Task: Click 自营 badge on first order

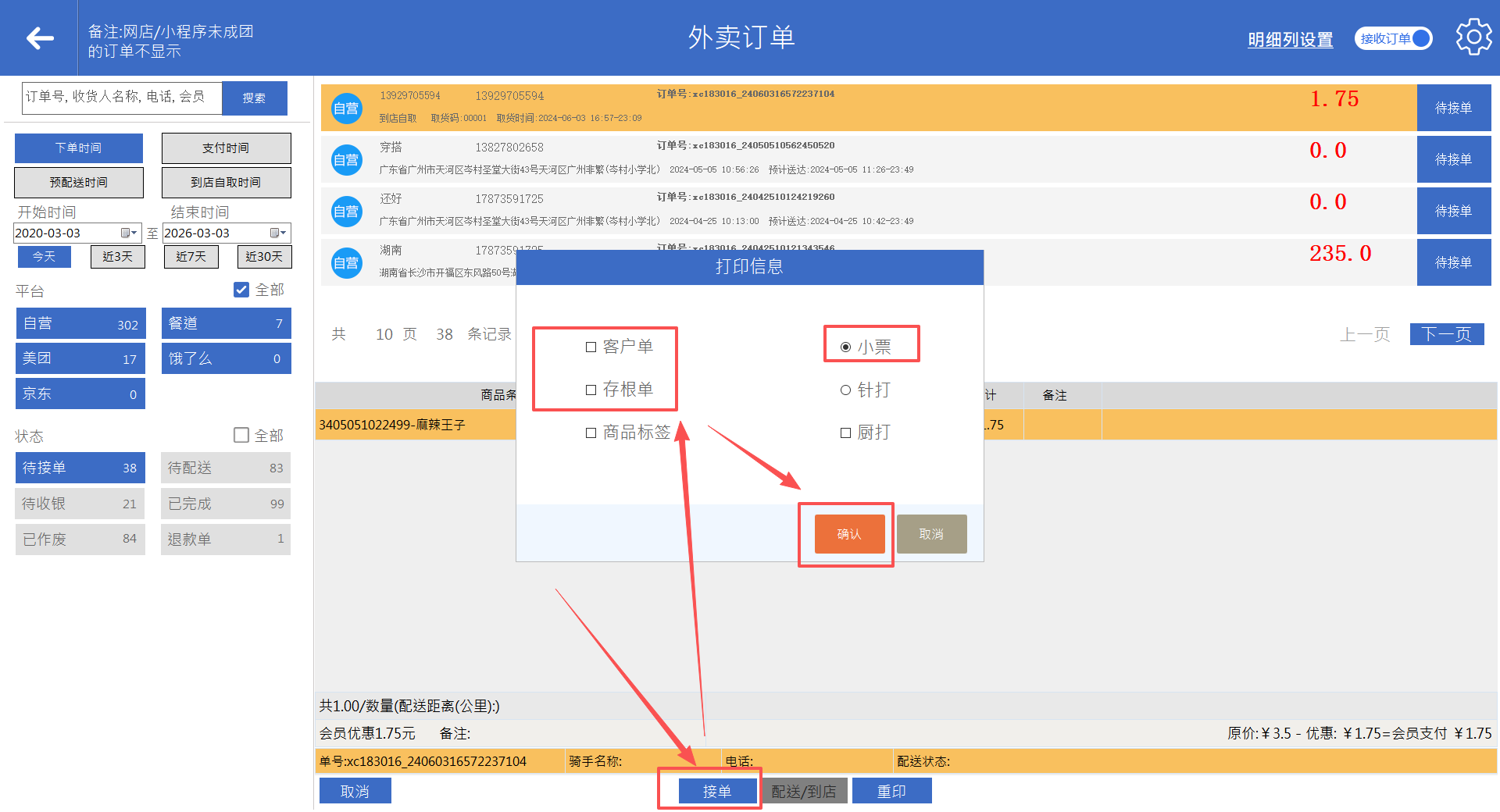Action: coord(346,109)
